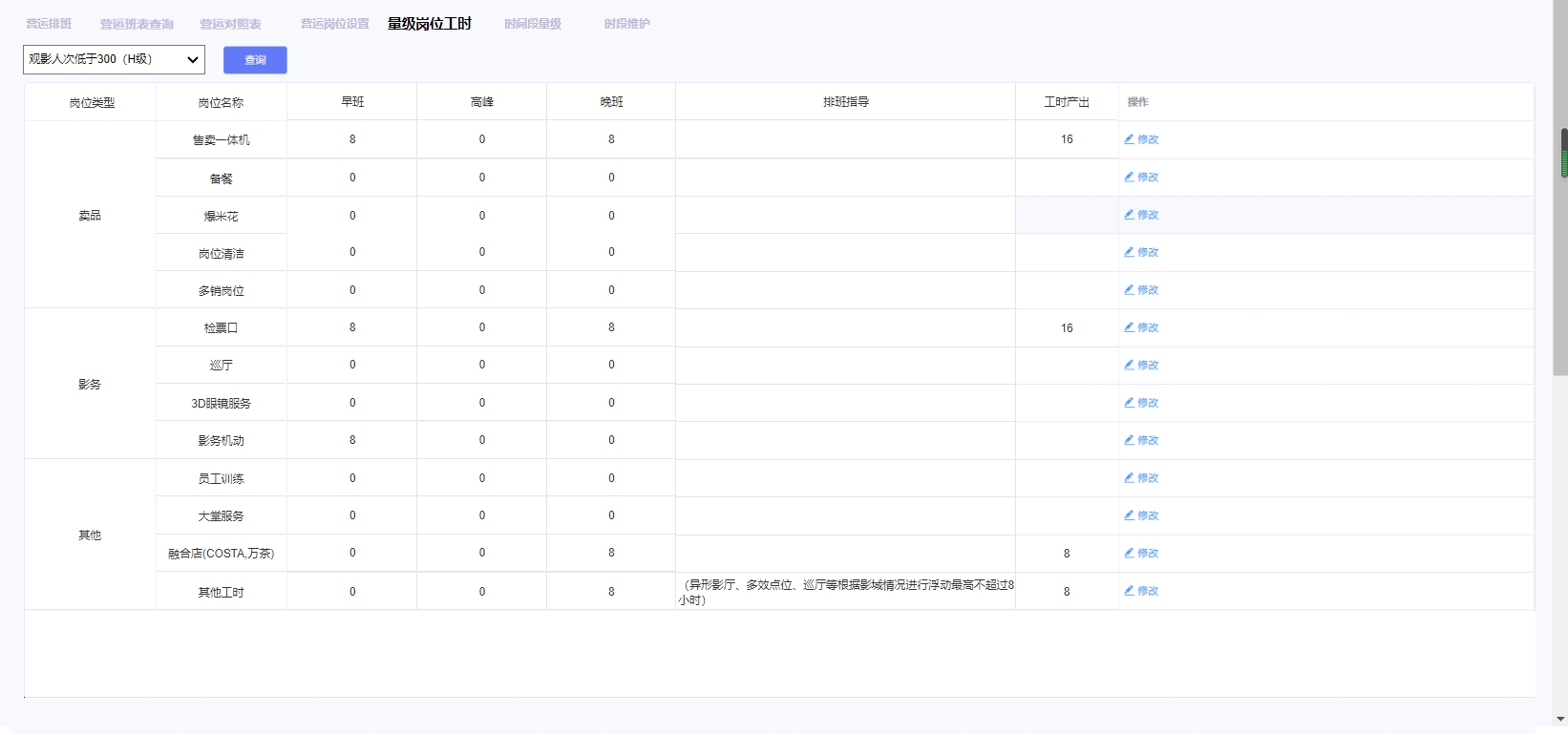Click 检票口 工时产出 value 16
This screenshot has height=735, width=1568.
(1067, 327)
